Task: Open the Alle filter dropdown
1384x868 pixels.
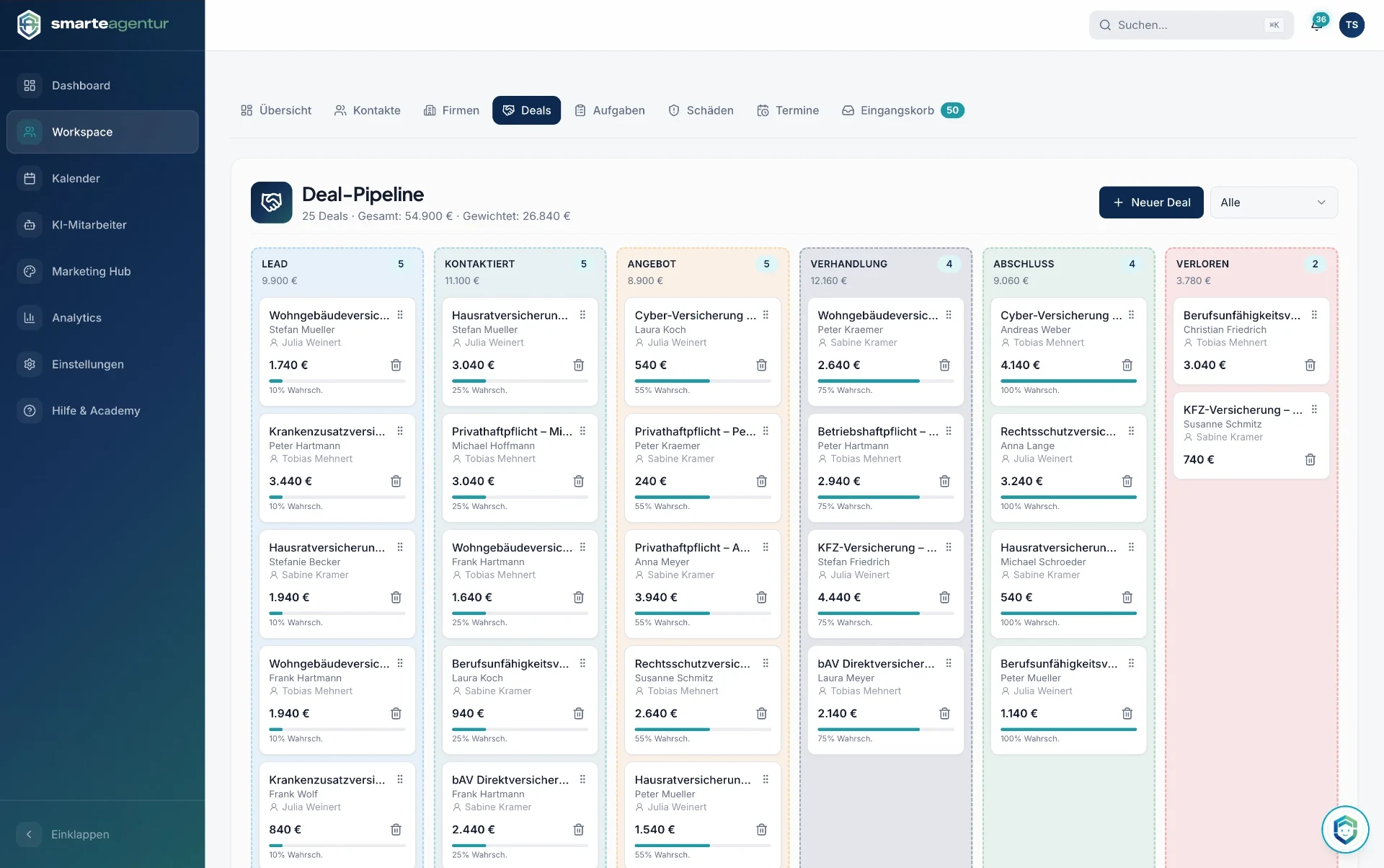Action: tap(1274, 203)
